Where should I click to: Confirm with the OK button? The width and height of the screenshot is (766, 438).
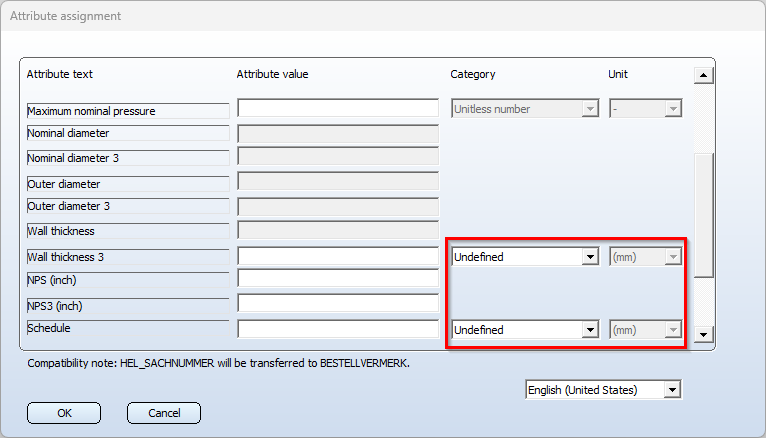click(x=64, y=413)
